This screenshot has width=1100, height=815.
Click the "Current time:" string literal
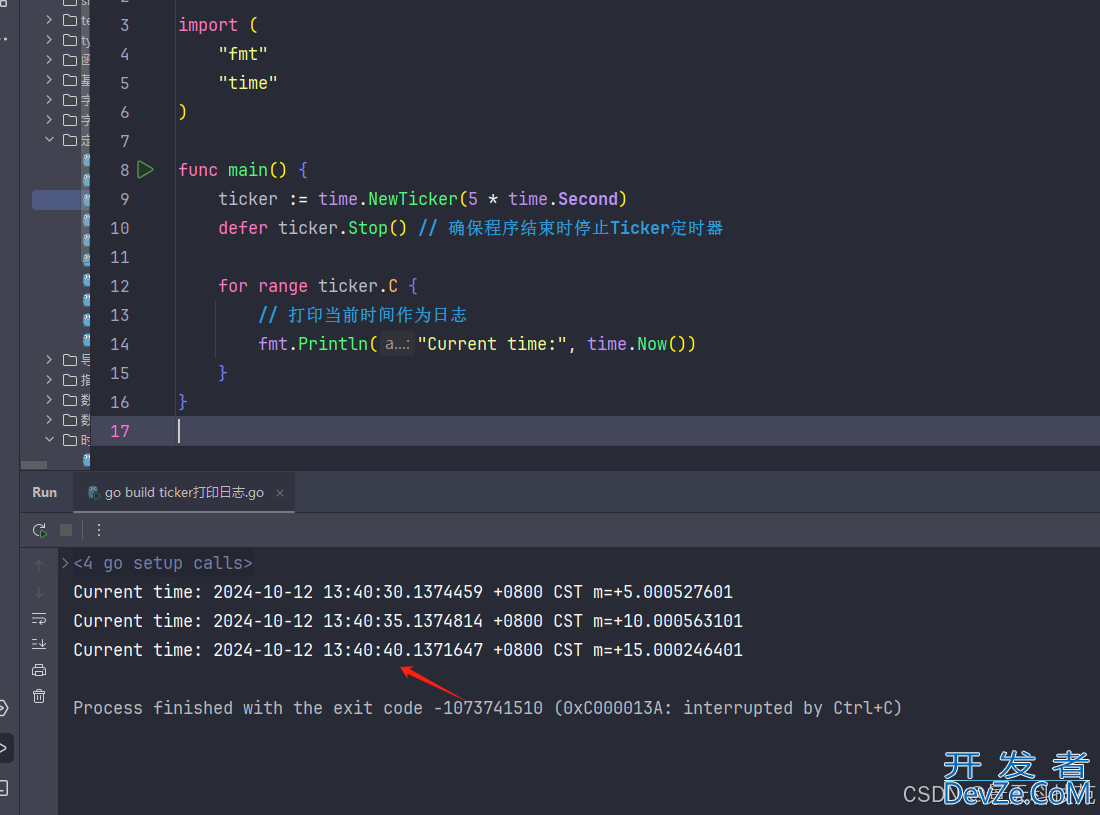[492, 344]
